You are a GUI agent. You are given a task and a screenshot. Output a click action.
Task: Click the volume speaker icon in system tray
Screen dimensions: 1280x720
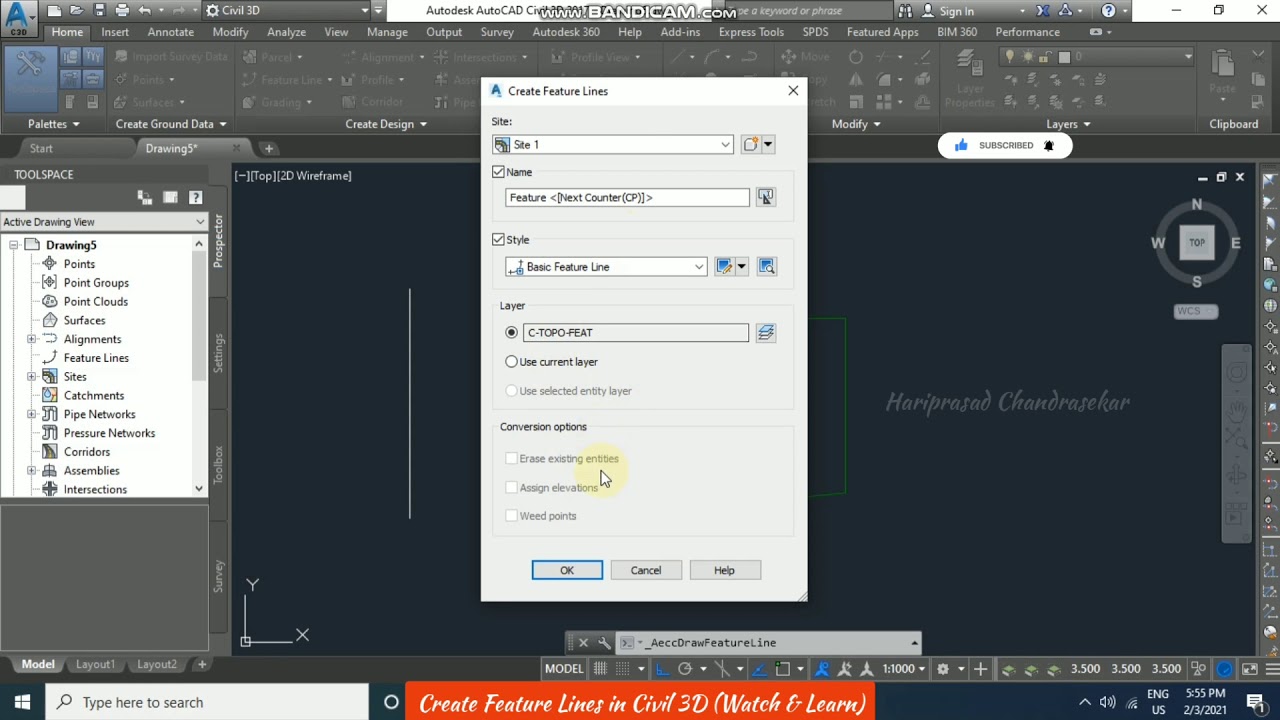click(x=1107, y=702)
